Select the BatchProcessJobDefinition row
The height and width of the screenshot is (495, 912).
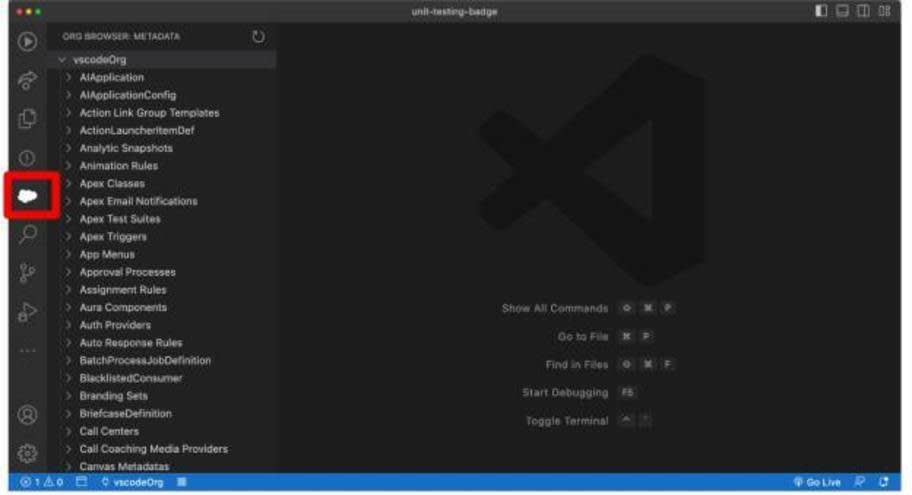coord(162,361)
